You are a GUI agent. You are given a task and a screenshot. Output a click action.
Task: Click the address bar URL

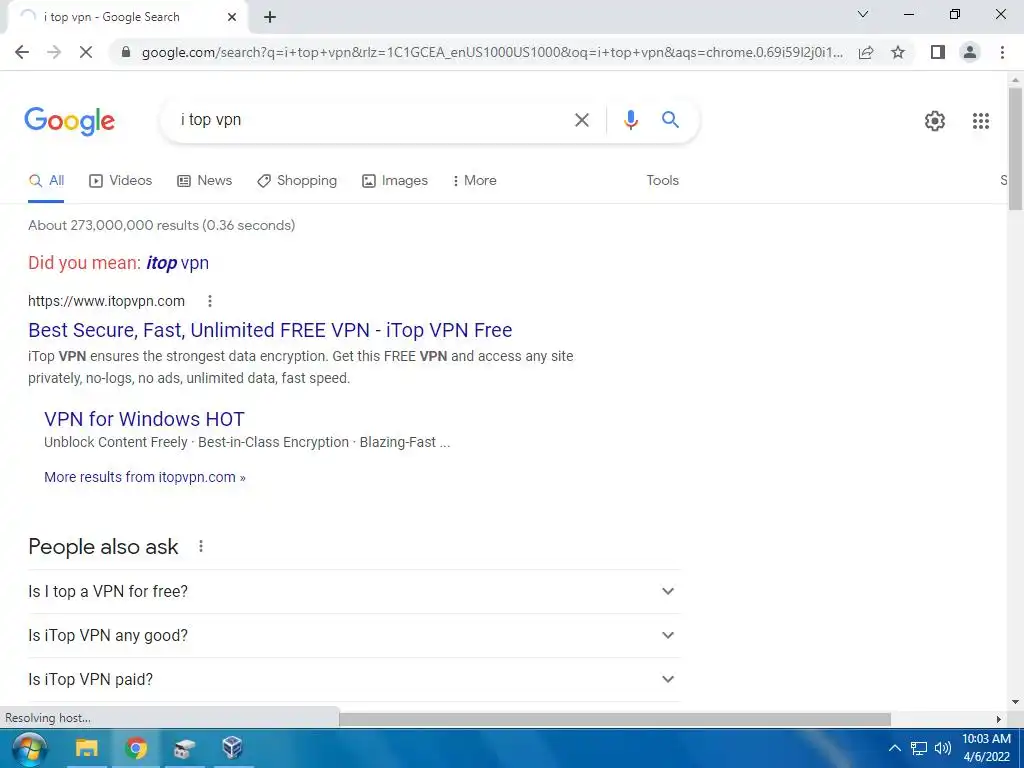pyautogui.click(x=492, y=52)
